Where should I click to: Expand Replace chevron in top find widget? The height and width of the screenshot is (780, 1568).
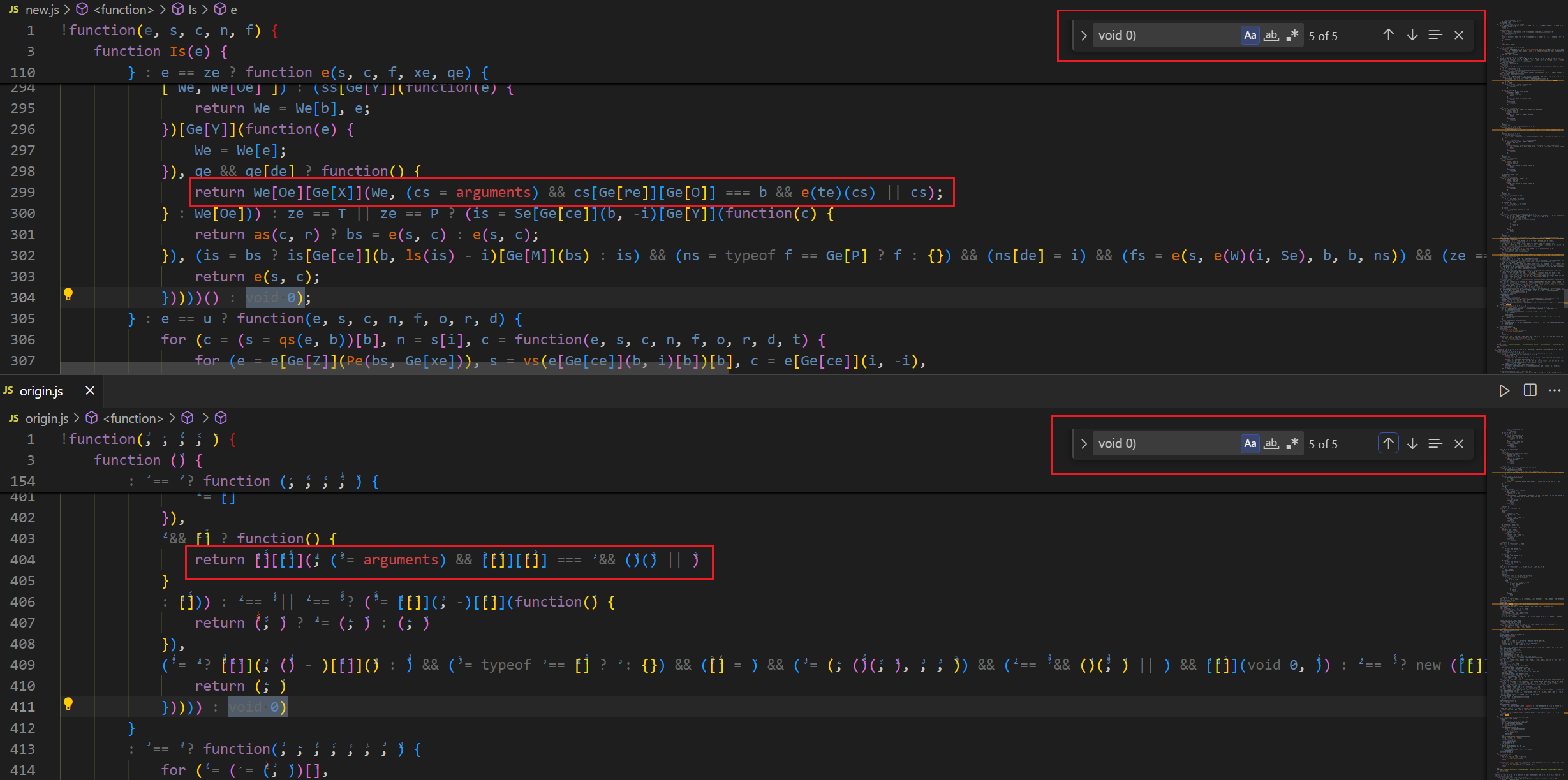pos(1083,35)
